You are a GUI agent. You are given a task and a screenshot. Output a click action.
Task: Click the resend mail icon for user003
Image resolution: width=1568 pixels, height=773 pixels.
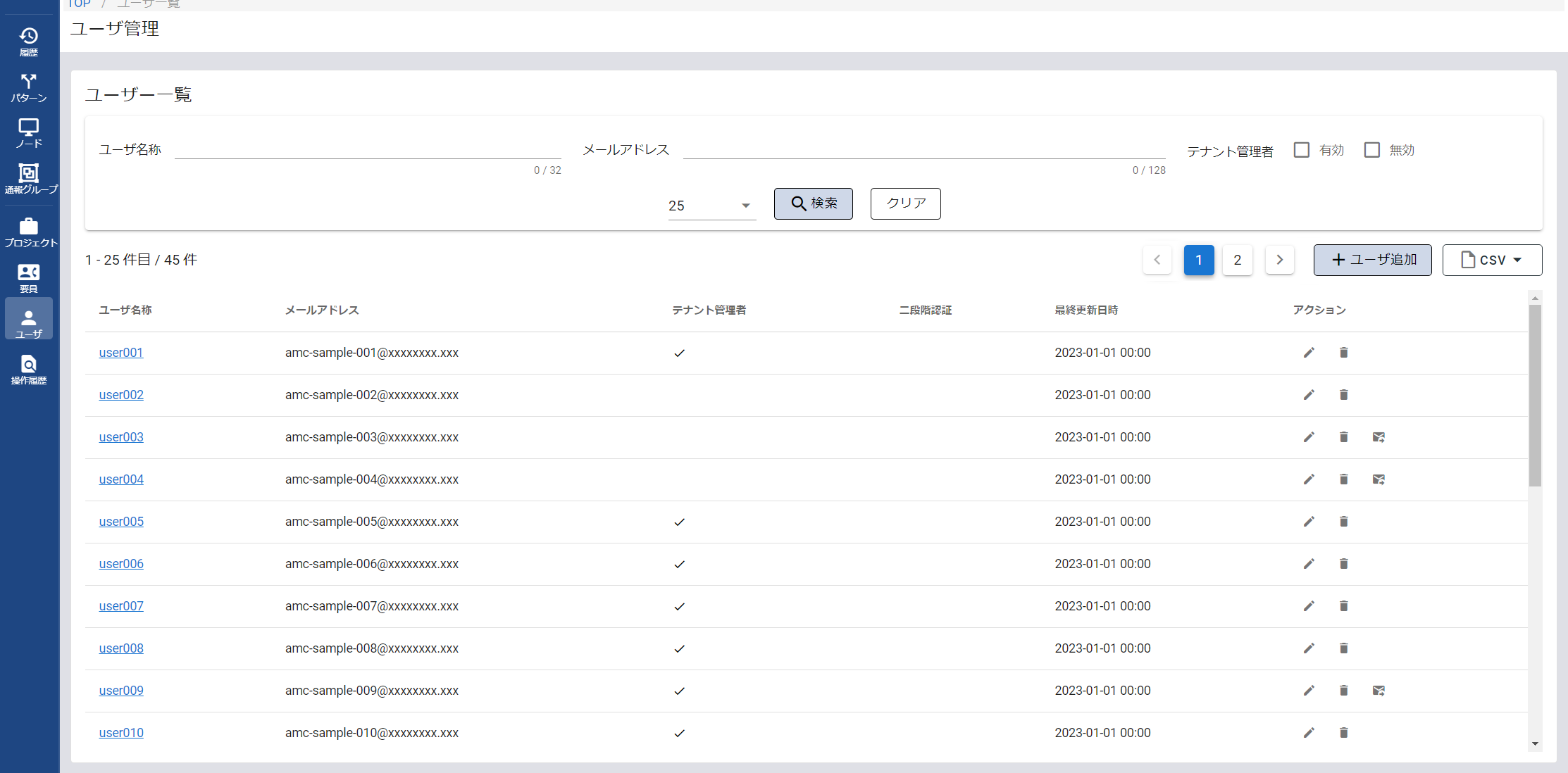click(x=1379, y=437)
